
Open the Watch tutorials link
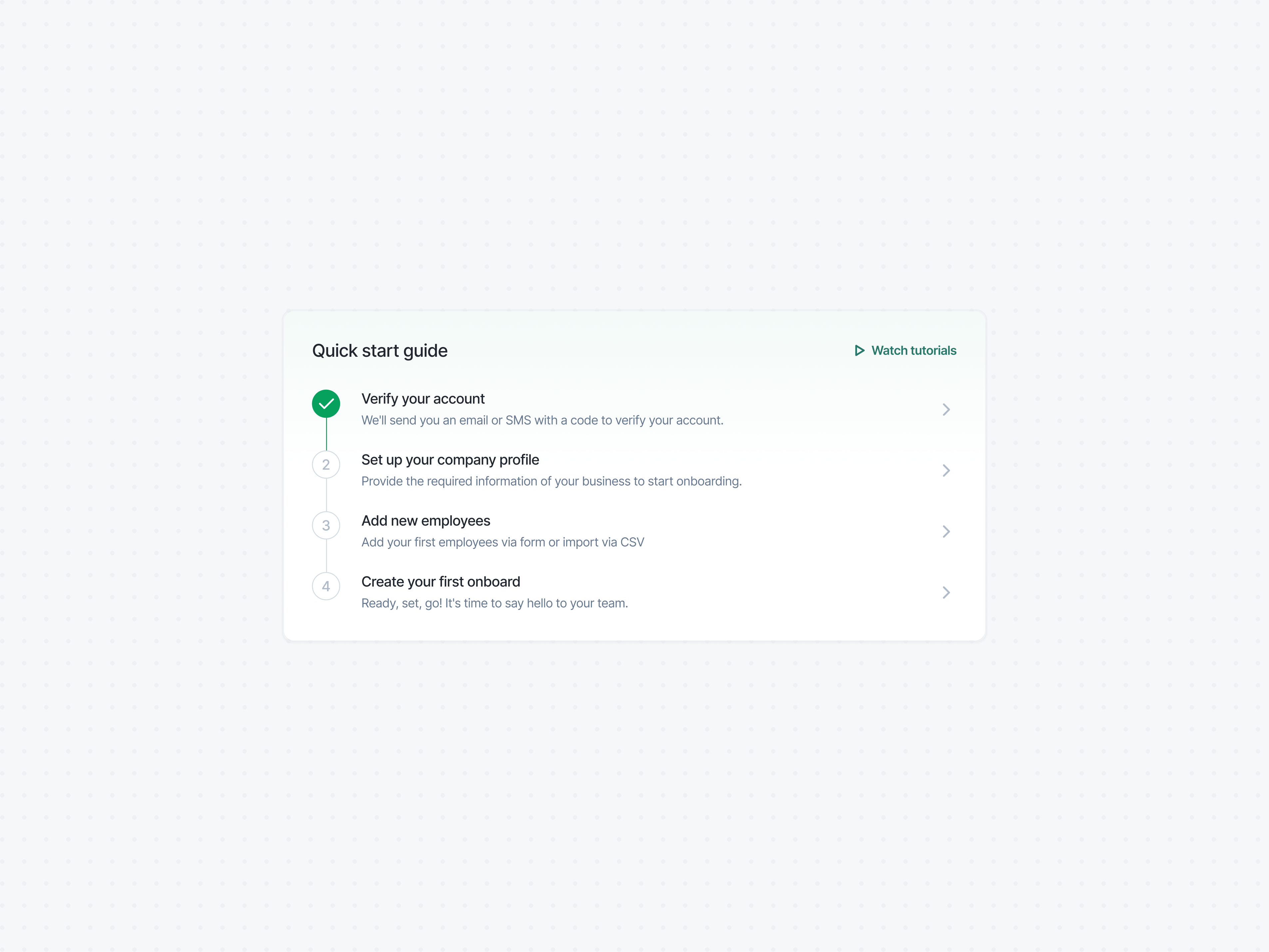point(913,350)
